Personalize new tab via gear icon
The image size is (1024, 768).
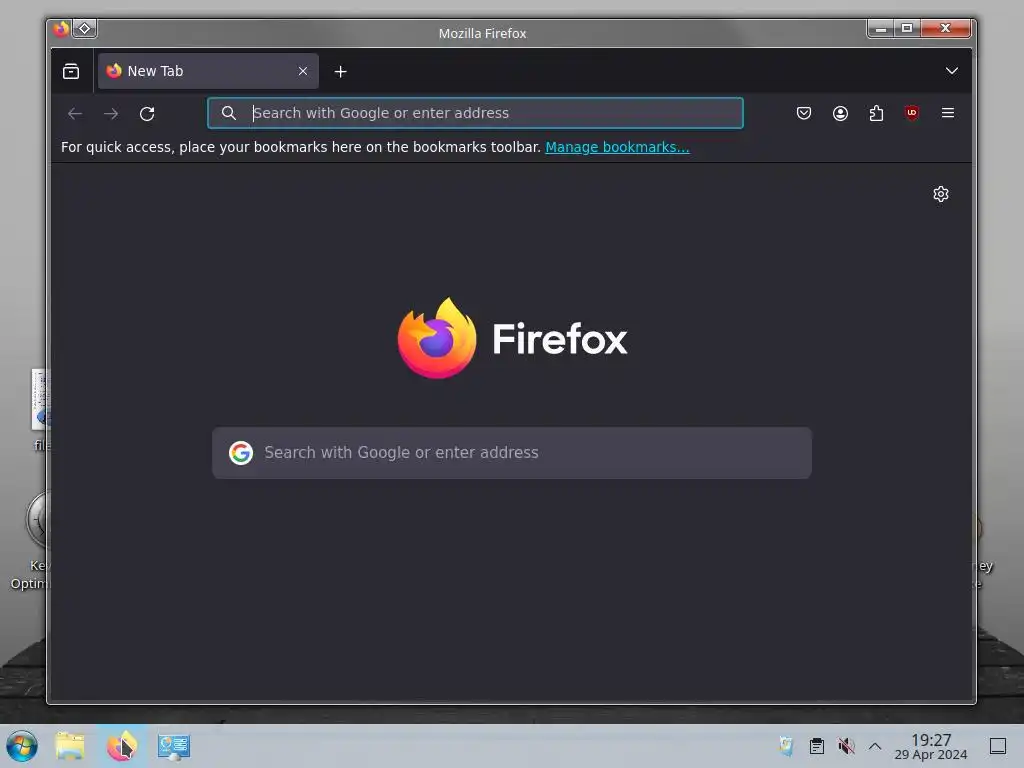[x=940, y=194]
